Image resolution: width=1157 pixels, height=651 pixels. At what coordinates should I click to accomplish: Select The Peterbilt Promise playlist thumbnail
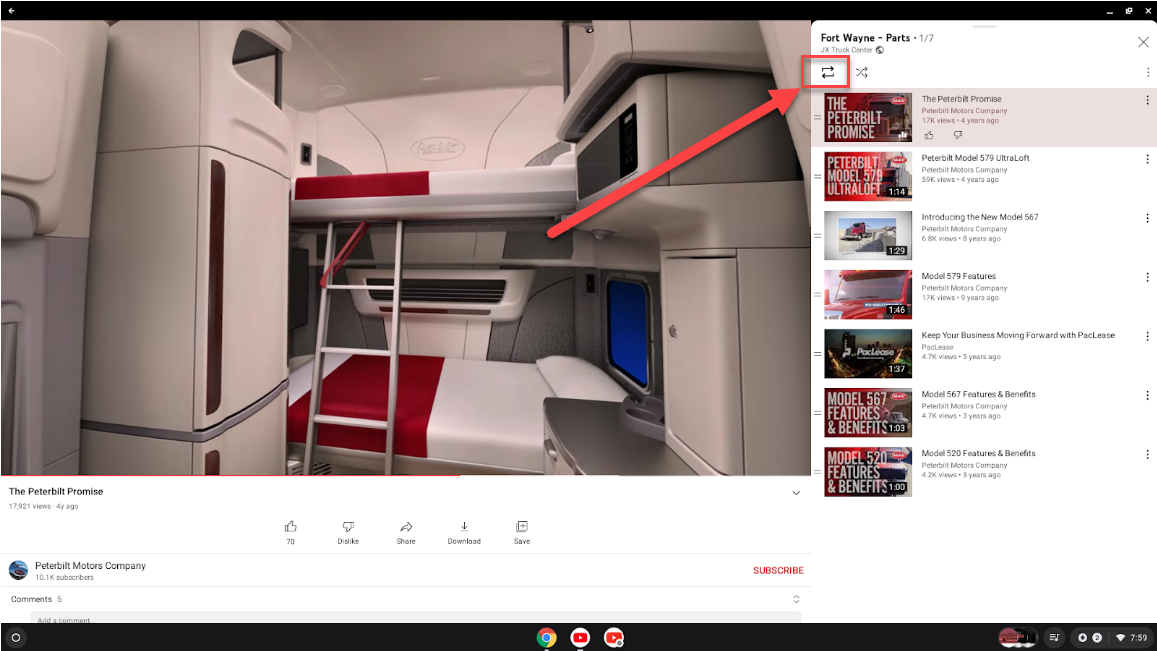pos(868,117)
